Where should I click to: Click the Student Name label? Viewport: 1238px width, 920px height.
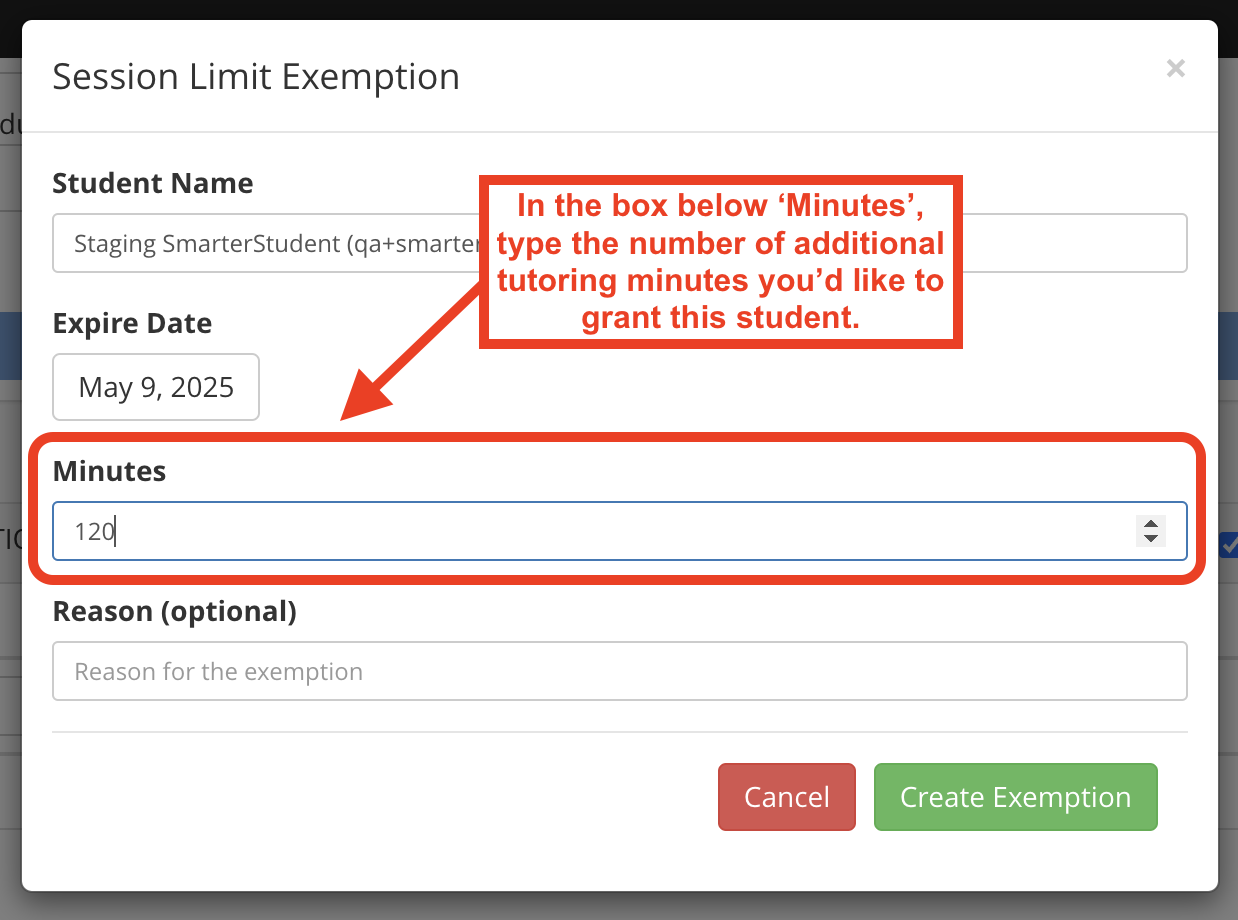[152, 183]
